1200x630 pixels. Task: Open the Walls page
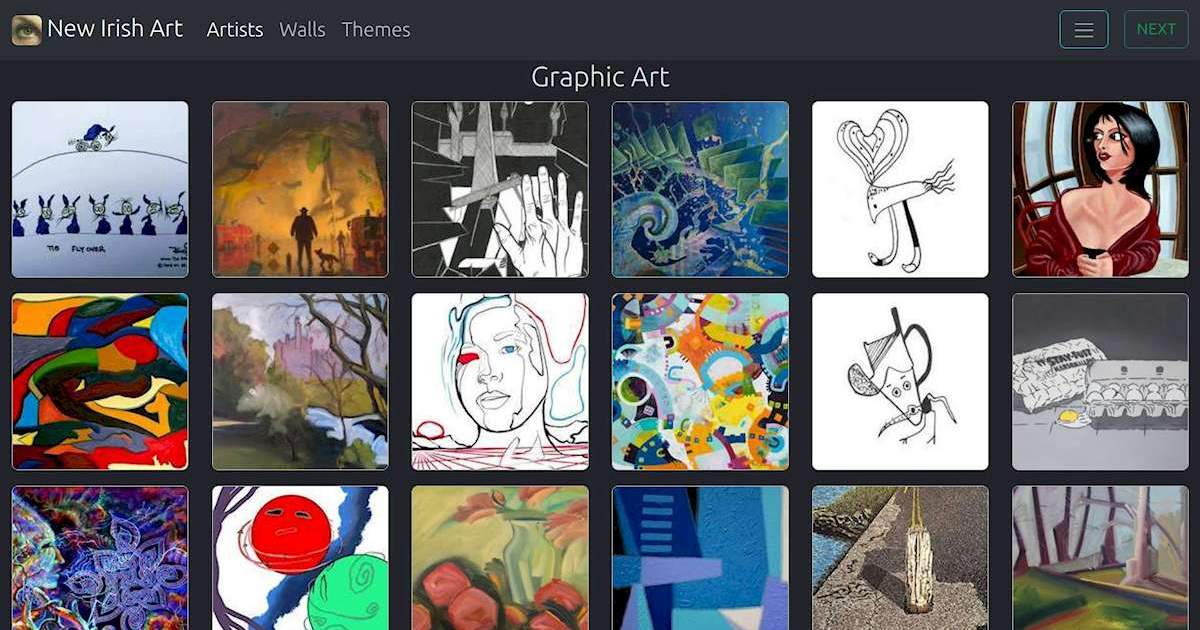click(x=302, y=30)
